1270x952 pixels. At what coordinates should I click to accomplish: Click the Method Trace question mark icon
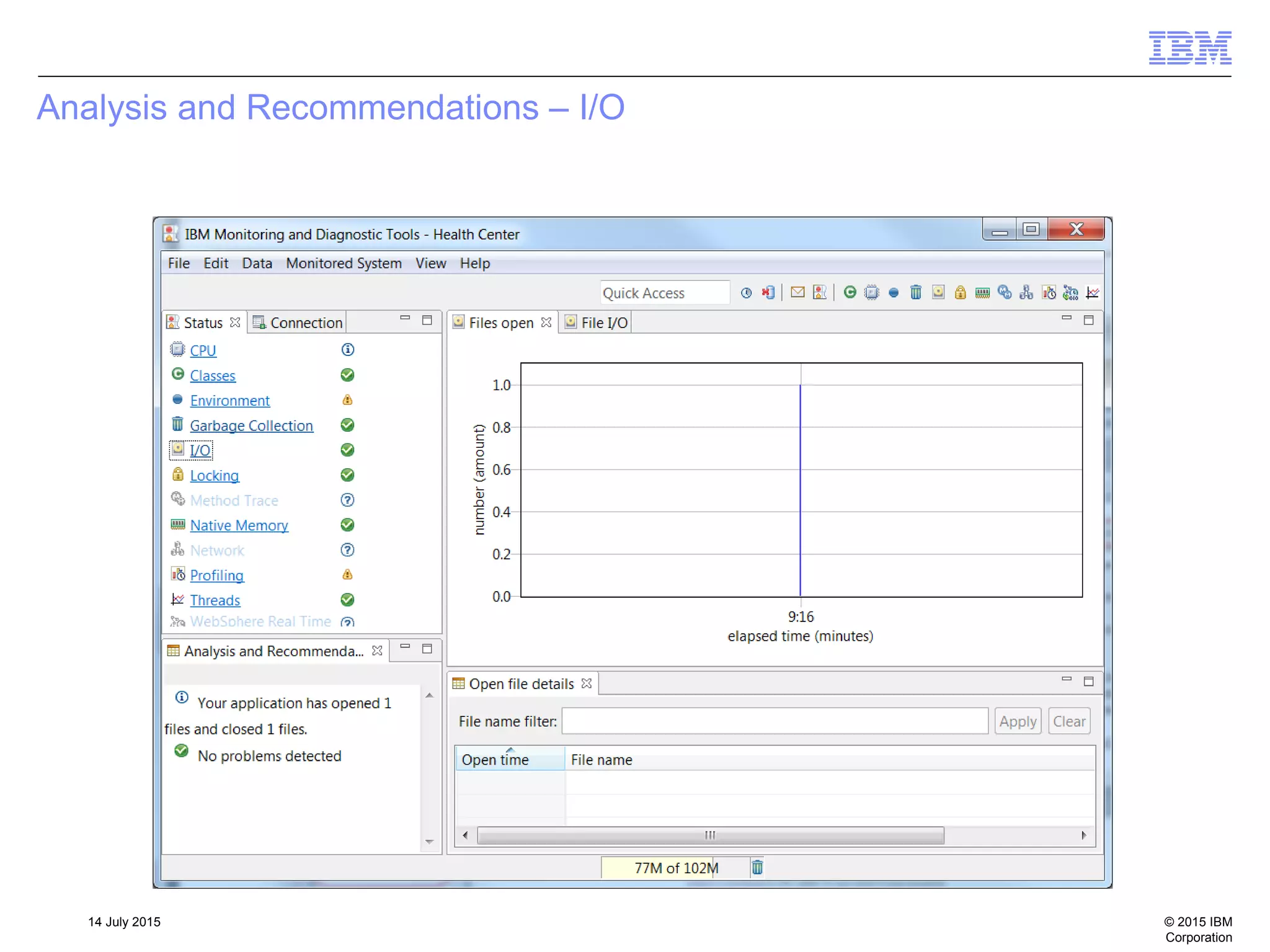[348, 500]
